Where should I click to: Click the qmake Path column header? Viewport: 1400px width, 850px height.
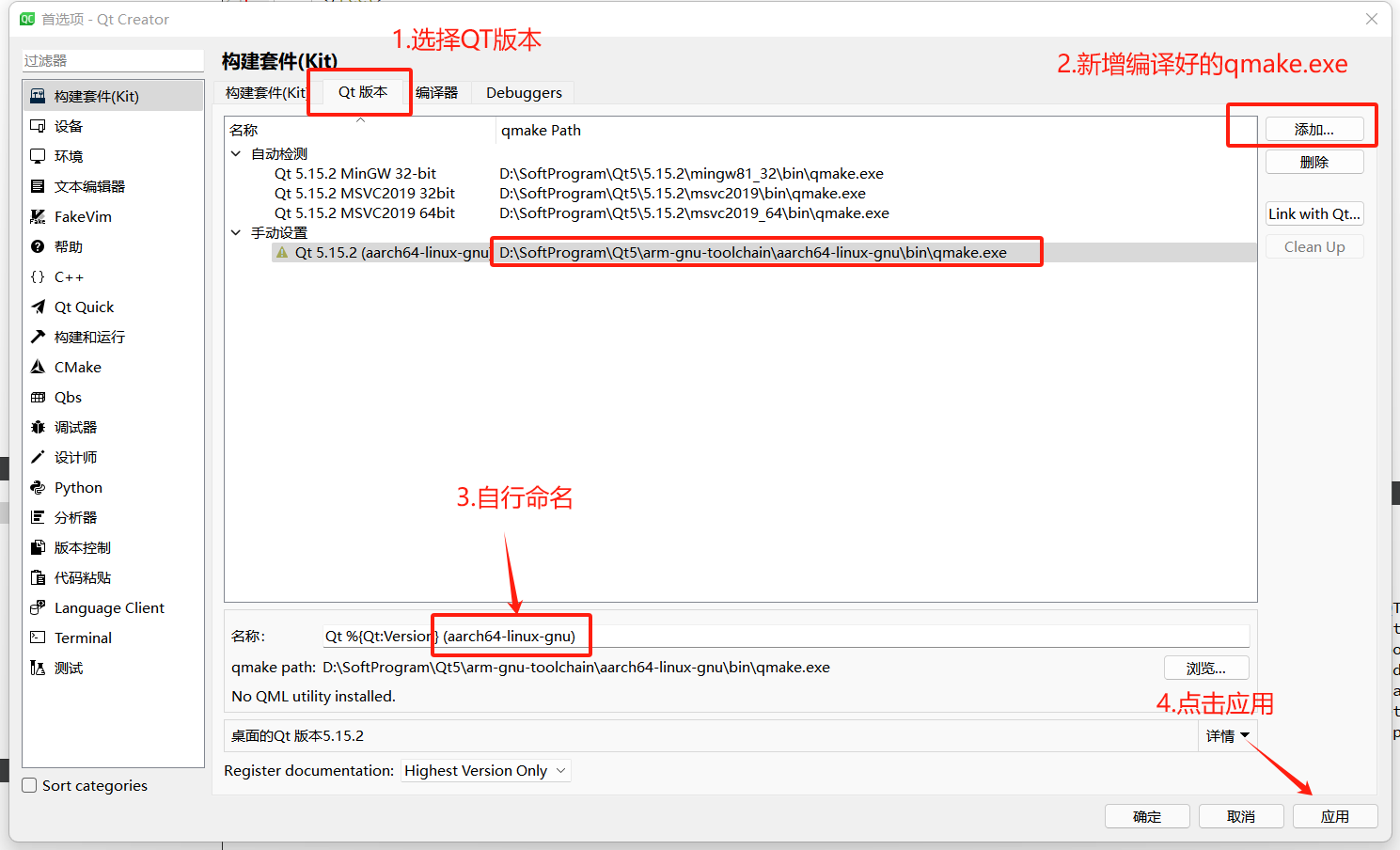[541, 130]
